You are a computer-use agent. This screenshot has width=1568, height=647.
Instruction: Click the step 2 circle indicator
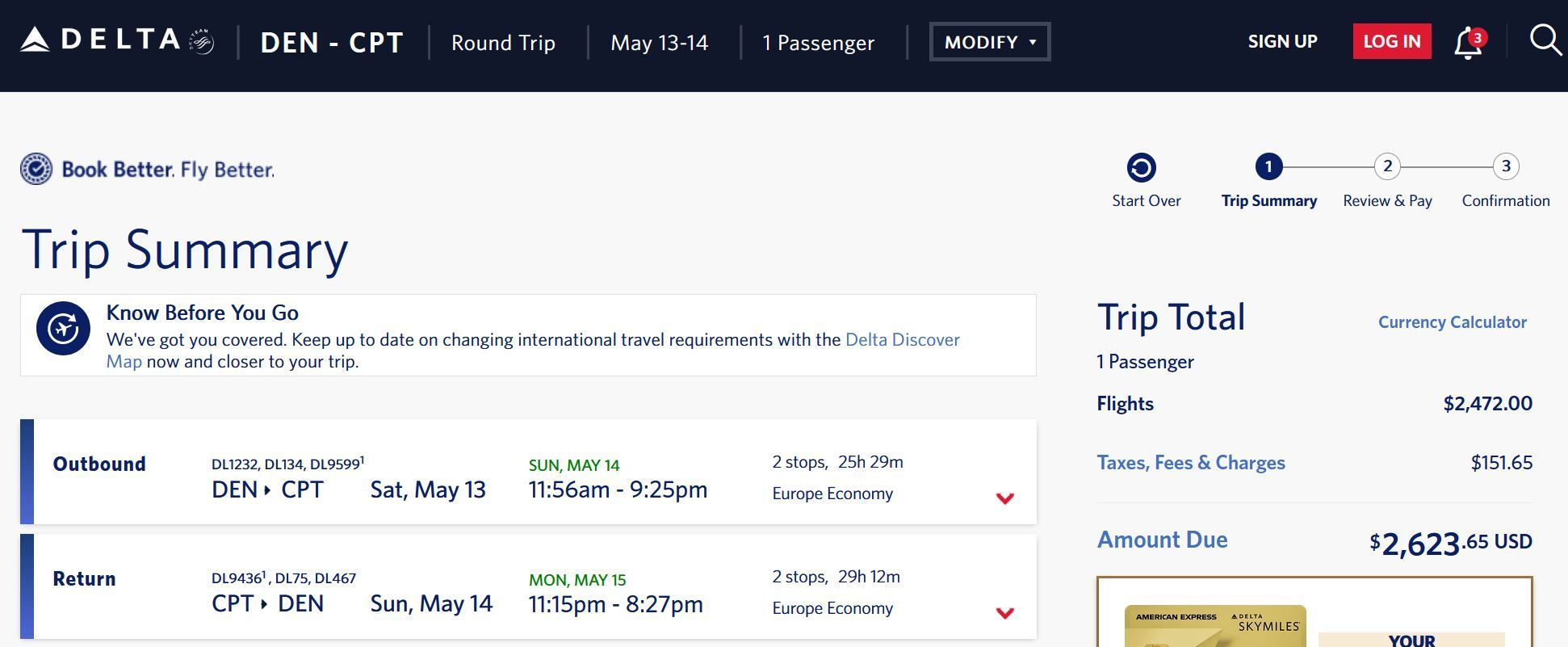click(1387, 166)
